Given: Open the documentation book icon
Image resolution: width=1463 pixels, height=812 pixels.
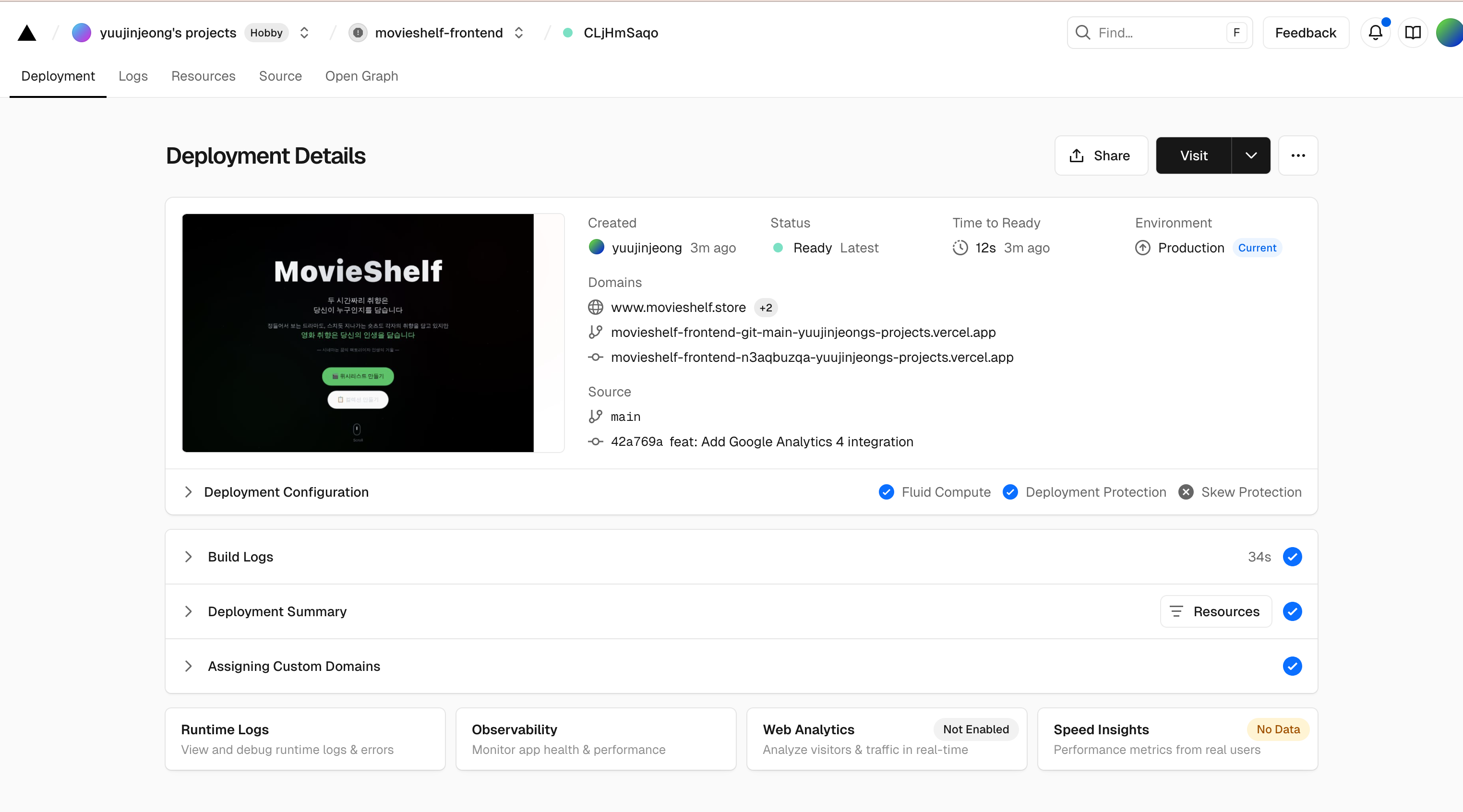Looking at the screenshot, I should (1413, 33).
